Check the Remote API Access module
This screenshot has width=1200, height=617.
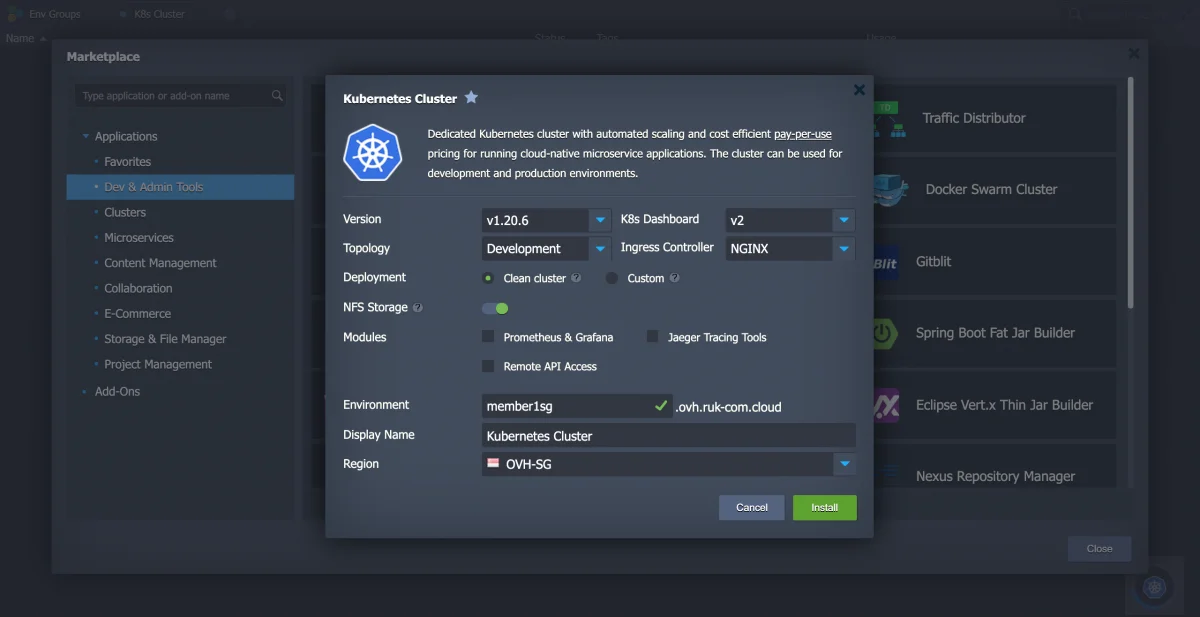coord(488,366)
